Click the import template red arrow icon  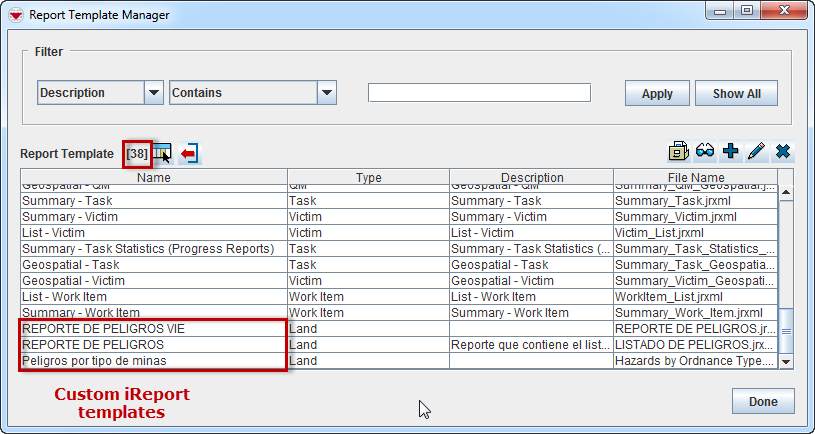tap(189, 153)
